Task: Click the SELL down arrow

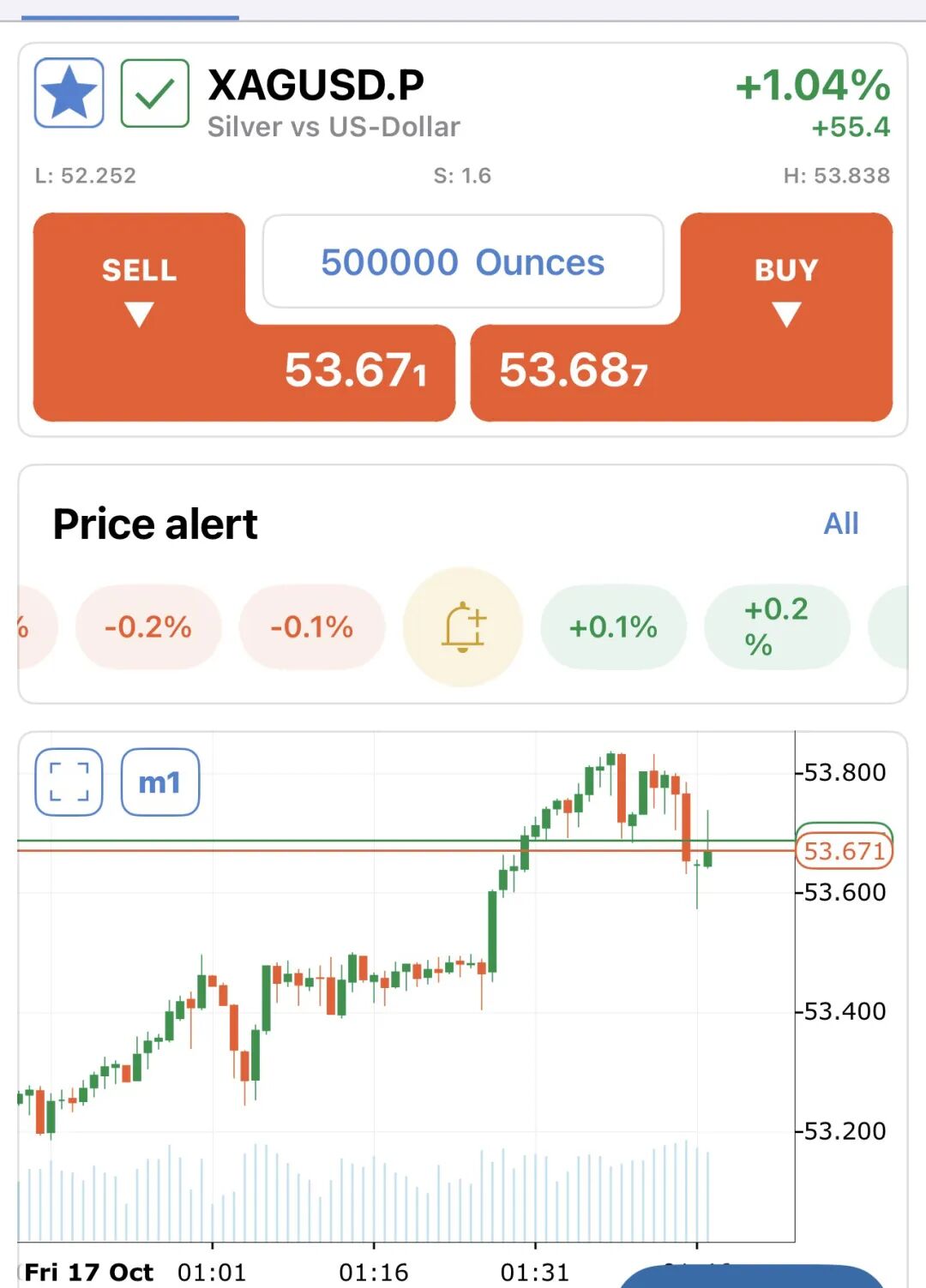Action: 139,315
